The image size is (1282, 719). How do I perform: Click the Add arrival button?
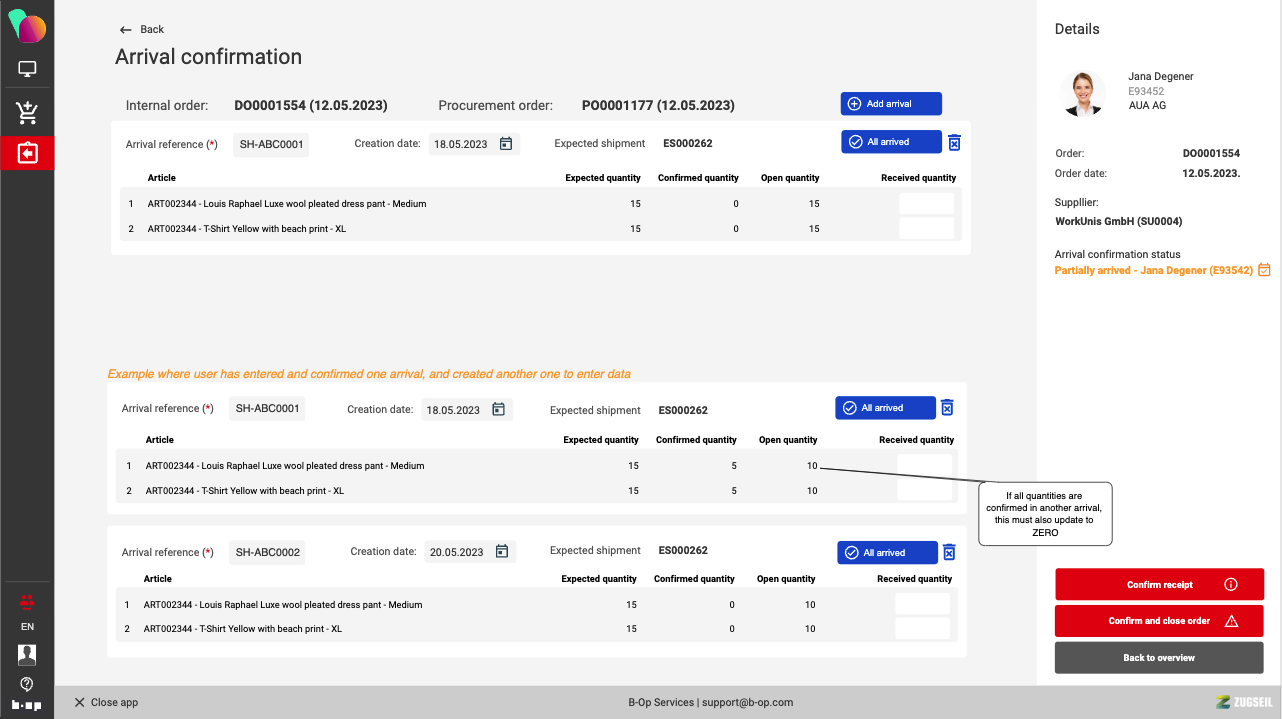point(890,104)
